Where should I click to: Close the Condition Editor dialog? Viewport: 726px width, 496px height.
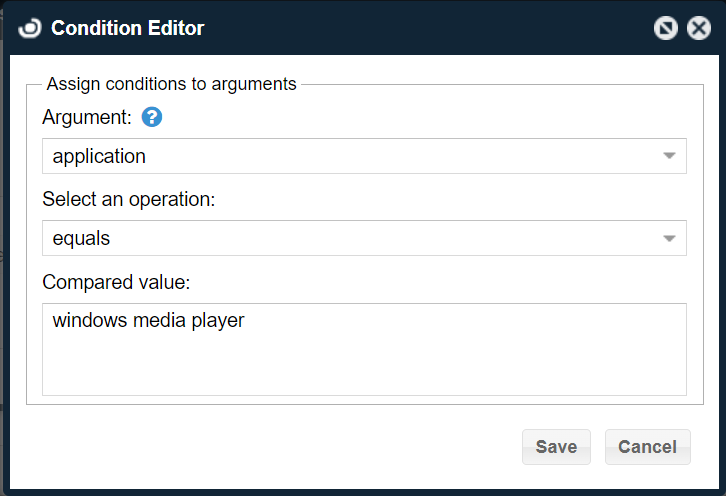699,28
